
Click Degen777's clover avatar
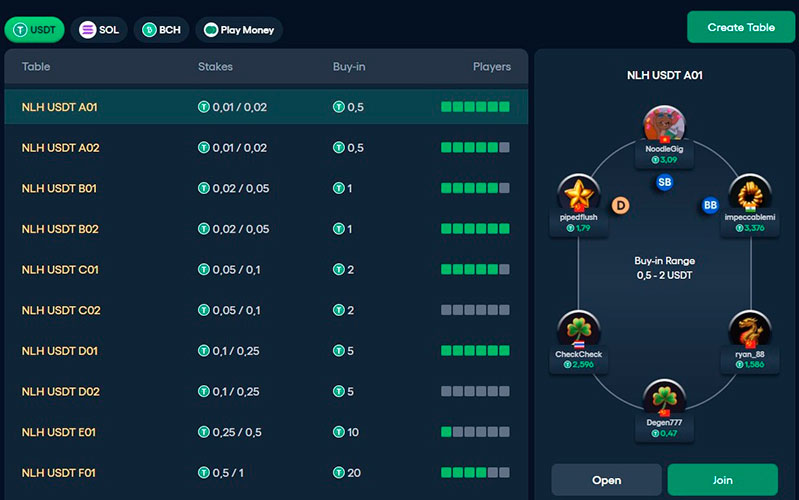[x=664, y=398]
